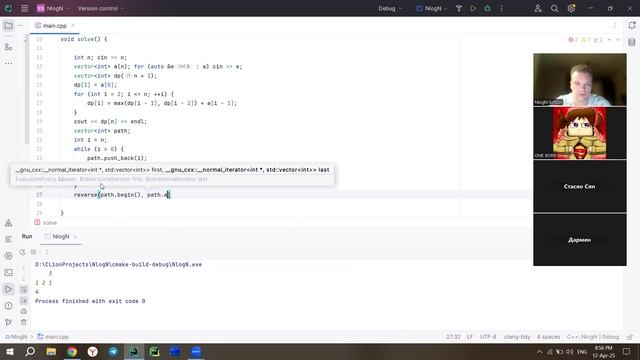
Task: Open Search Everywhere magnifier
Action: pyautogui.click(x=554, y=8)
